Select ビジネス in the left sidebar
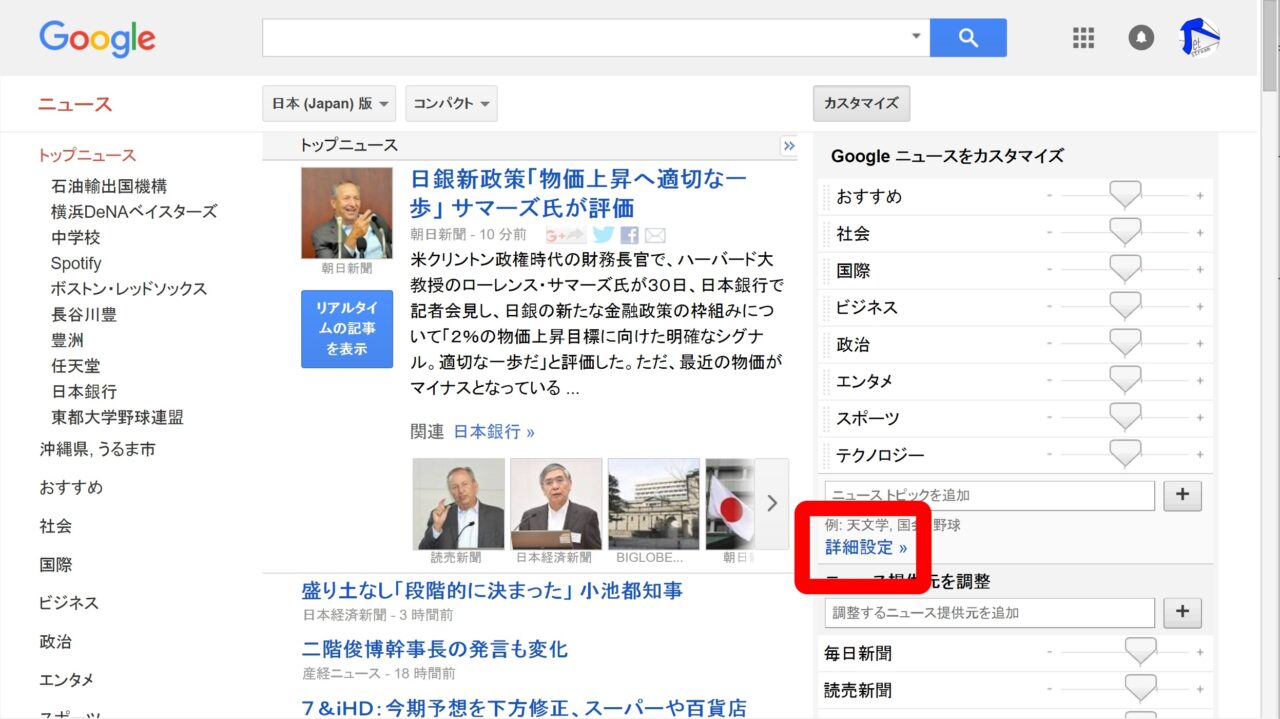 click(x=69, y=602)
